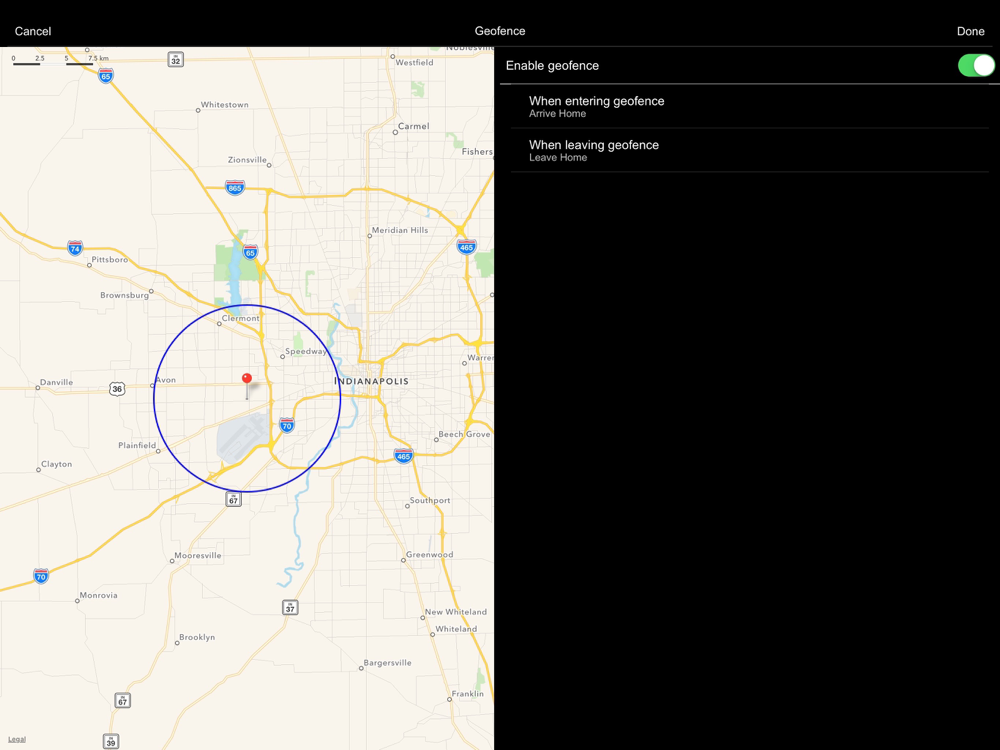Click the Bargersville town label

pos(388,663)
